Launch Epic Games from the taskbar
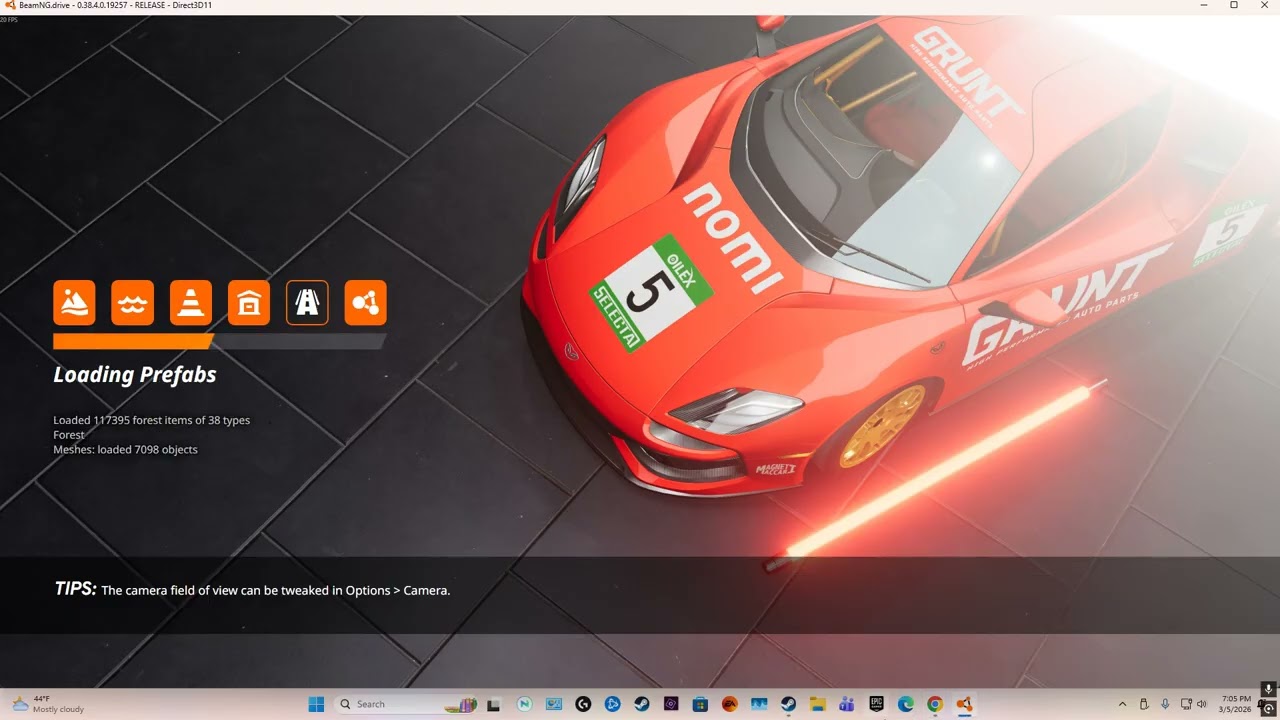This screenshot has width=1280, height=720. pyautogui.click(x=876, y=704)
